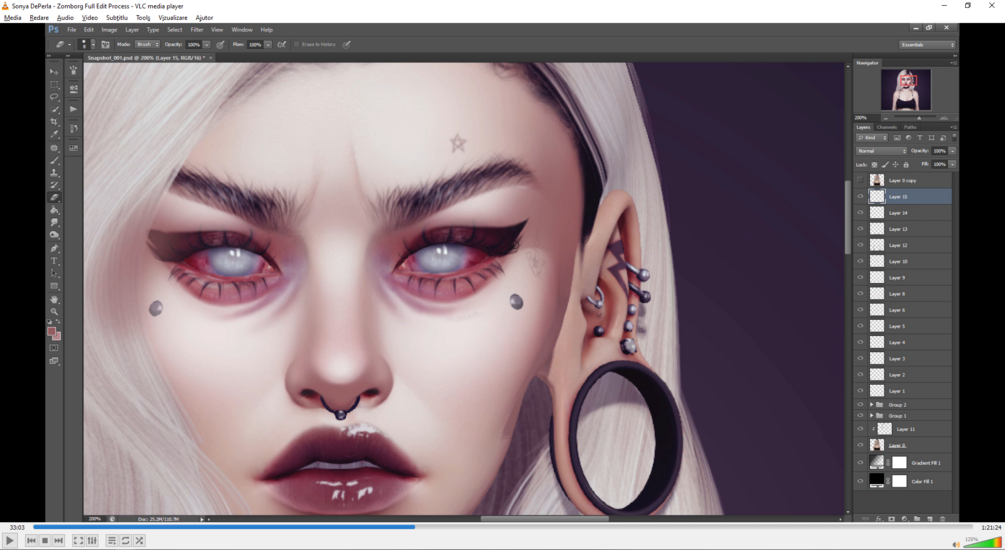Switch to the Channels tab
1005x550 pixels.
coord(886,127)
